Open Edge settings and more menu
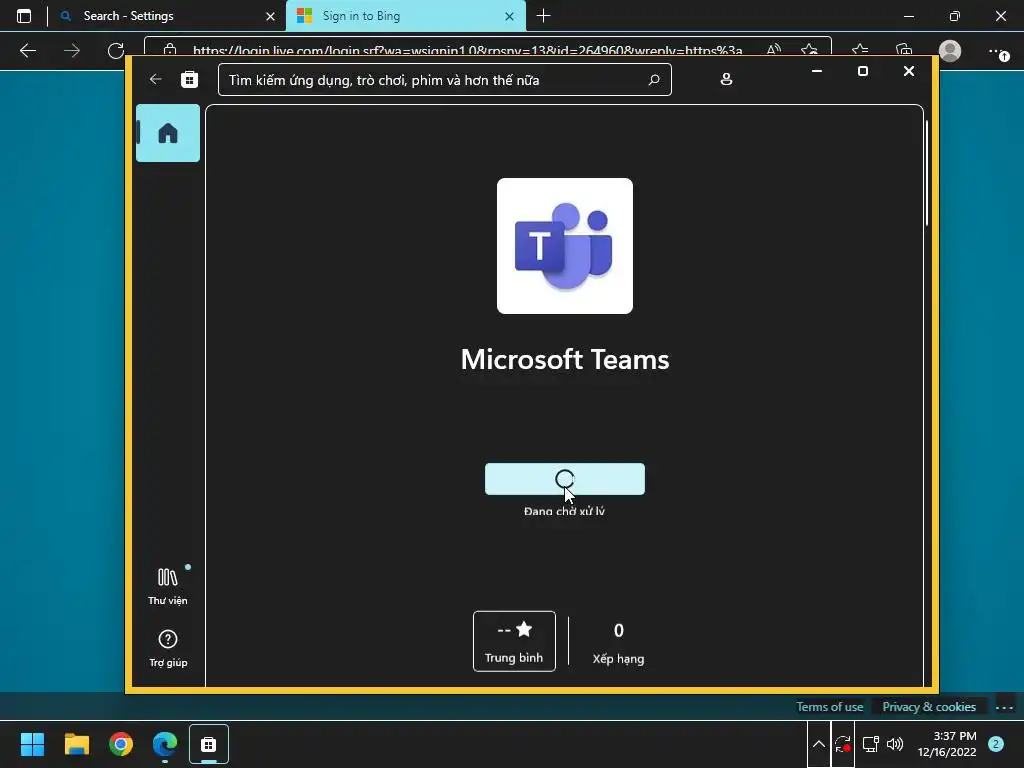Viewport: 1024px width, 768px height. pos(999,51)
